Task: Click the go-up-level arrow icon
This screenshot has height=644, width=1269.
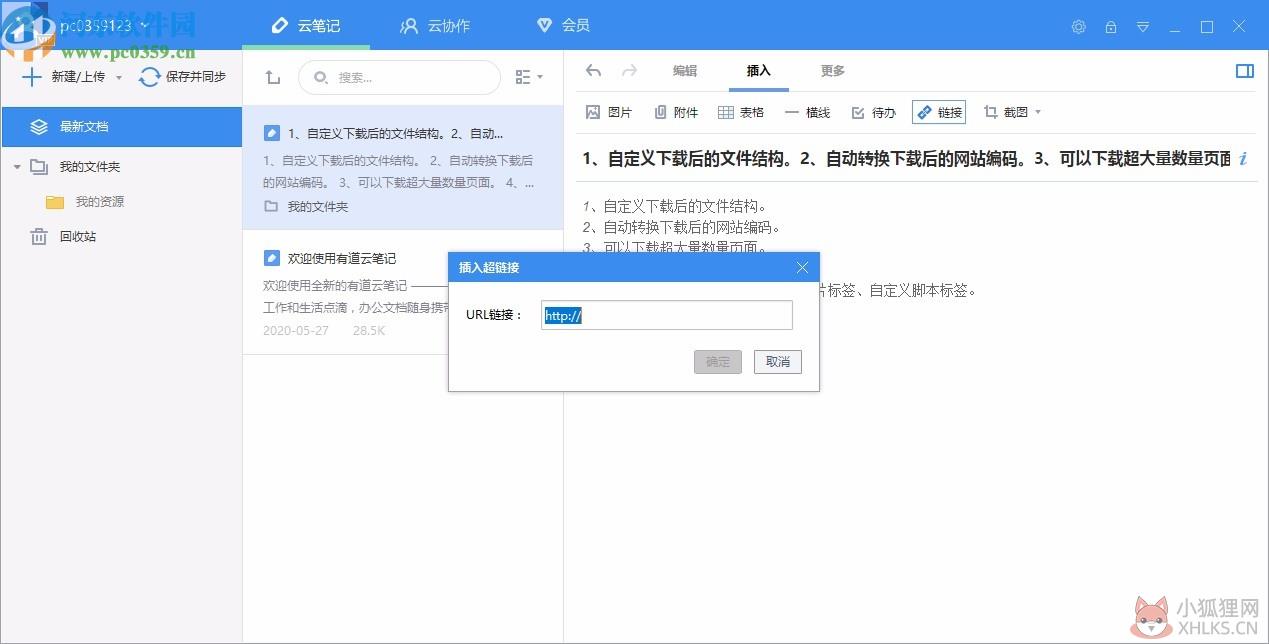Action: (272, 77)
